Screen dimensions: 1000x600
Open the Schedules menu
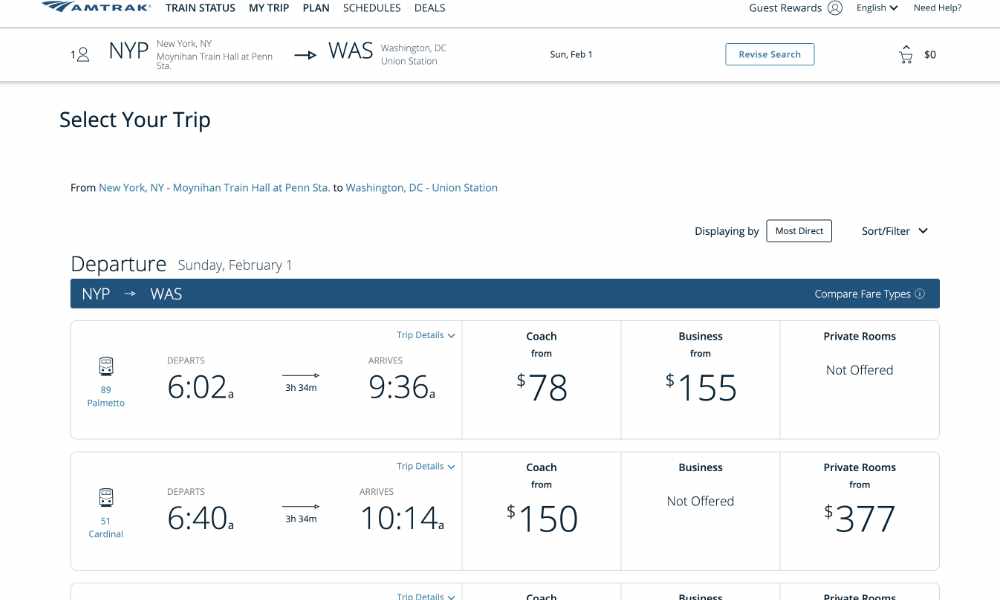click(372, 8)
